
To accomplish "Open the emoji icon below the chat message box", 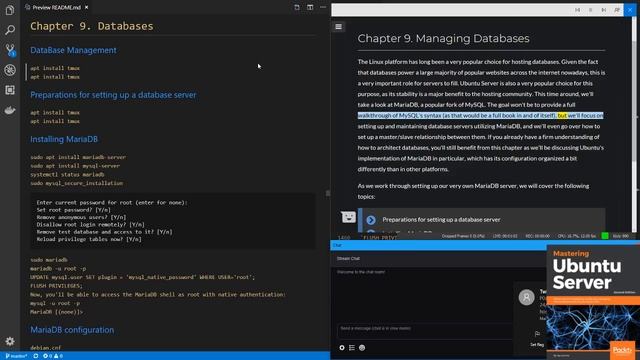I will [x=362, y=348].
